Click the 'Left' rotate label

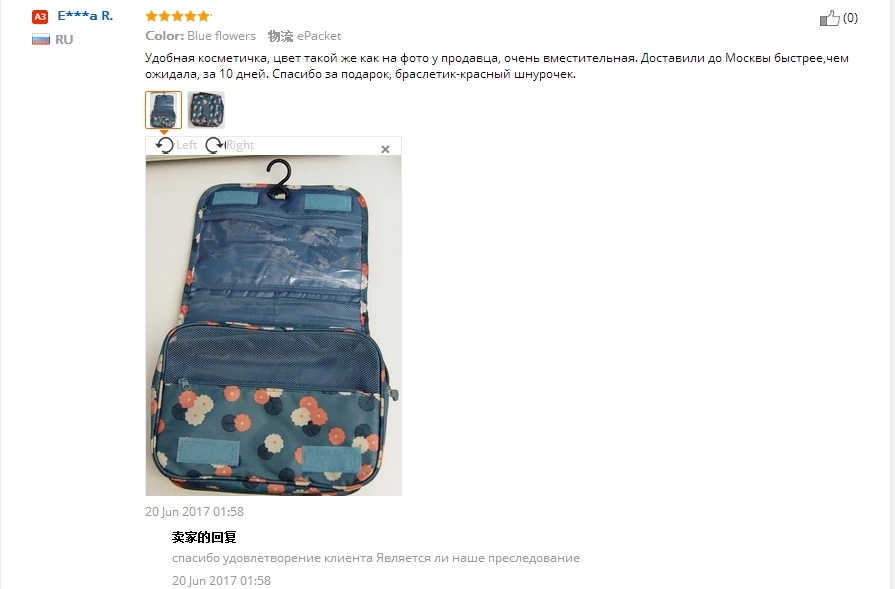coord(186,145)
